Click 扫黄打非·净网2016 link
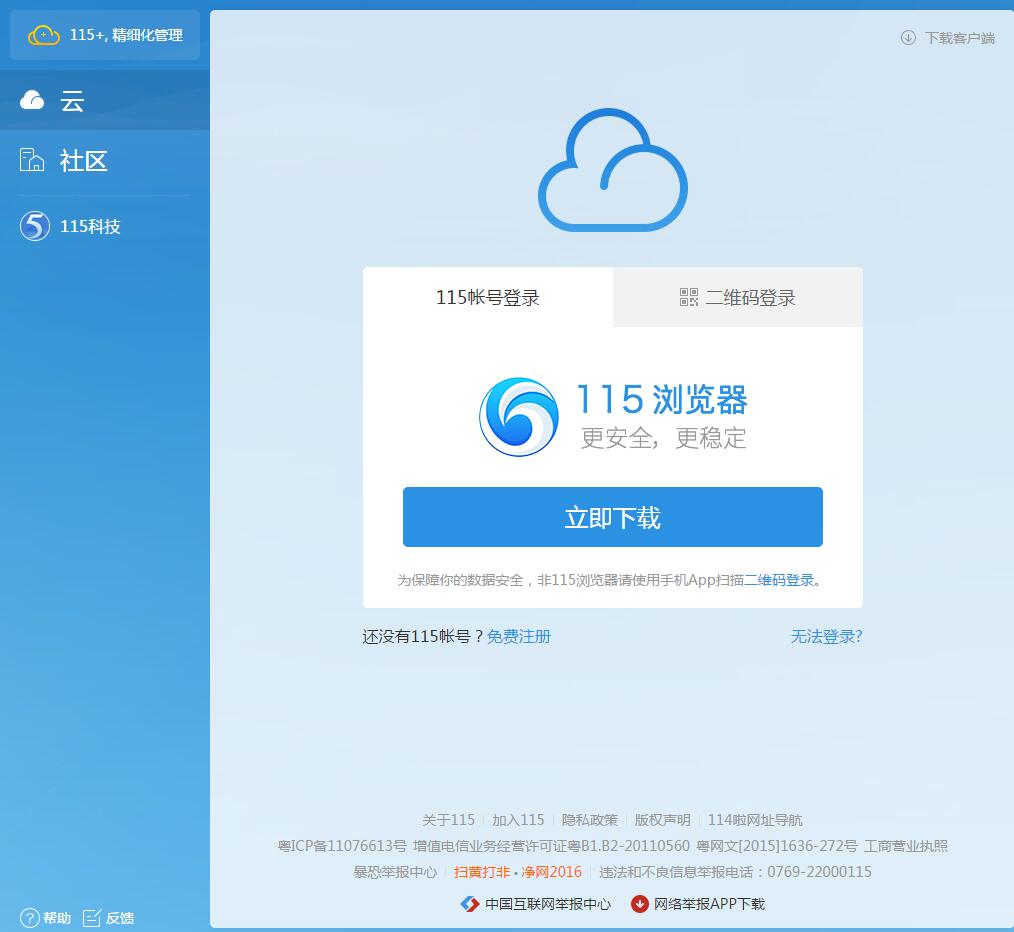This screenshot has width=1014, height=932. pos(518,872)
